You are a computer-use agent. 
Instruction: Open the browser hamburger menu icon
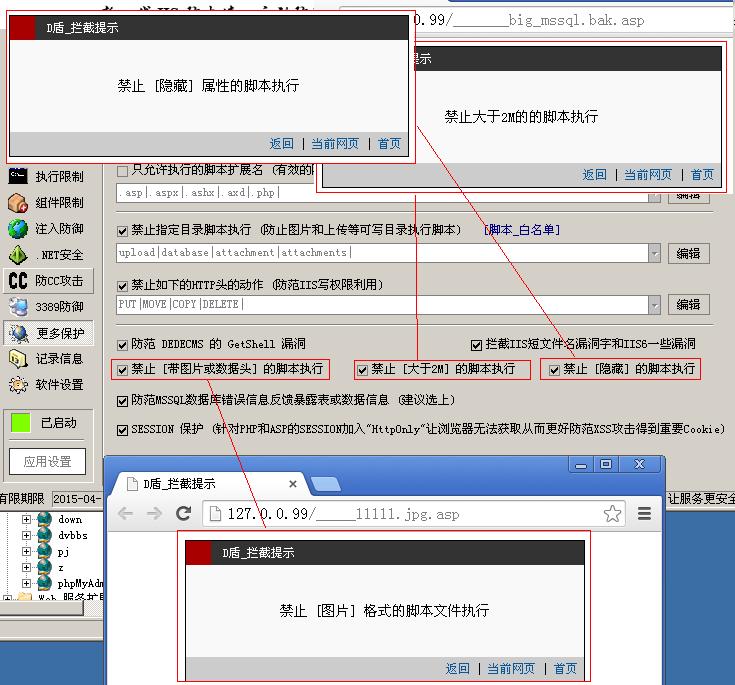coord(645,513)
